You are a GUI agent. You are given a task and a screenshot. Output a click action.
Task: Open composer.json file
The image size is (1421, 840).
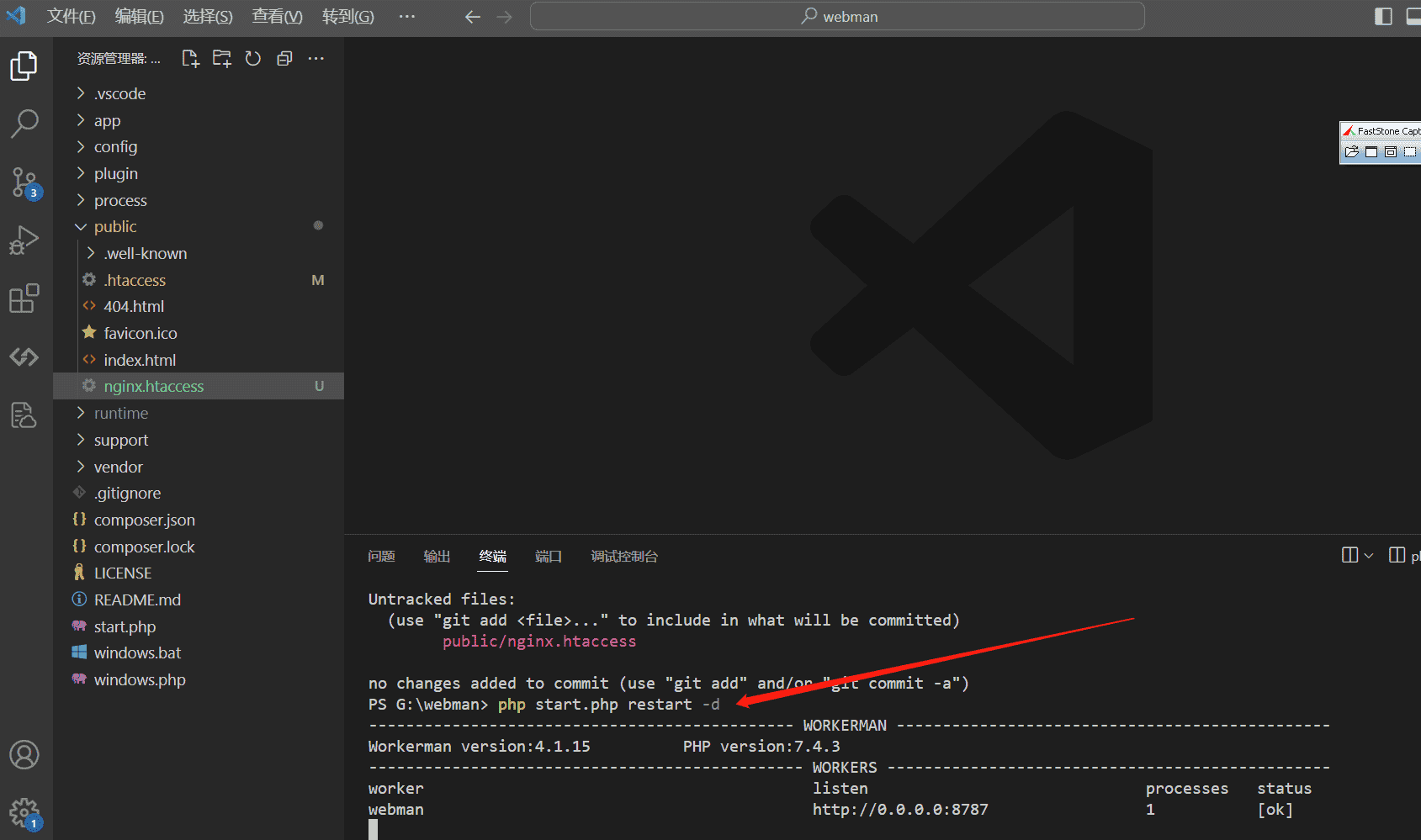pos(144,520)
